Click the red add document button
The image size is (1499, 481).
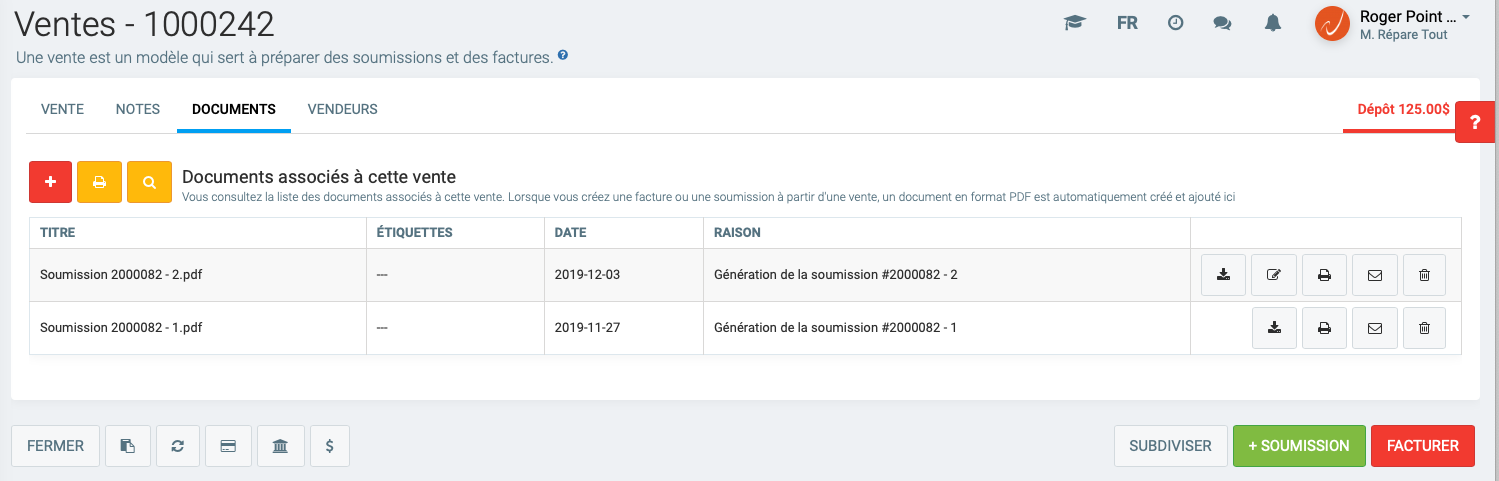50,182
